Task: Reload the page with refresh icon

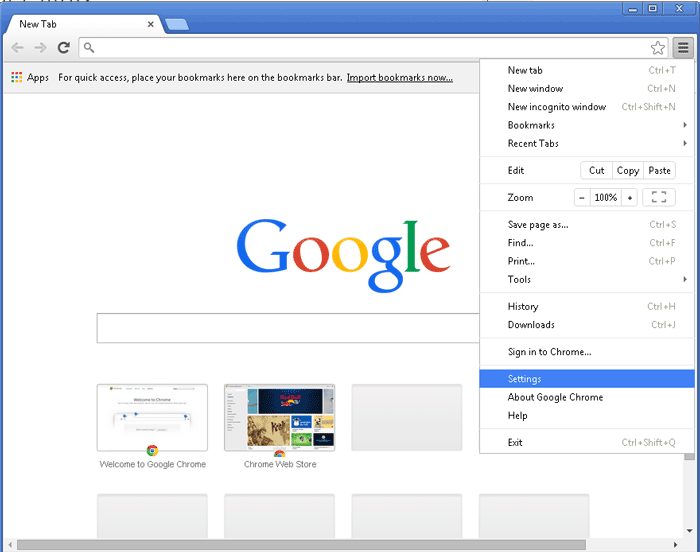Action: (x=64, y=47)
